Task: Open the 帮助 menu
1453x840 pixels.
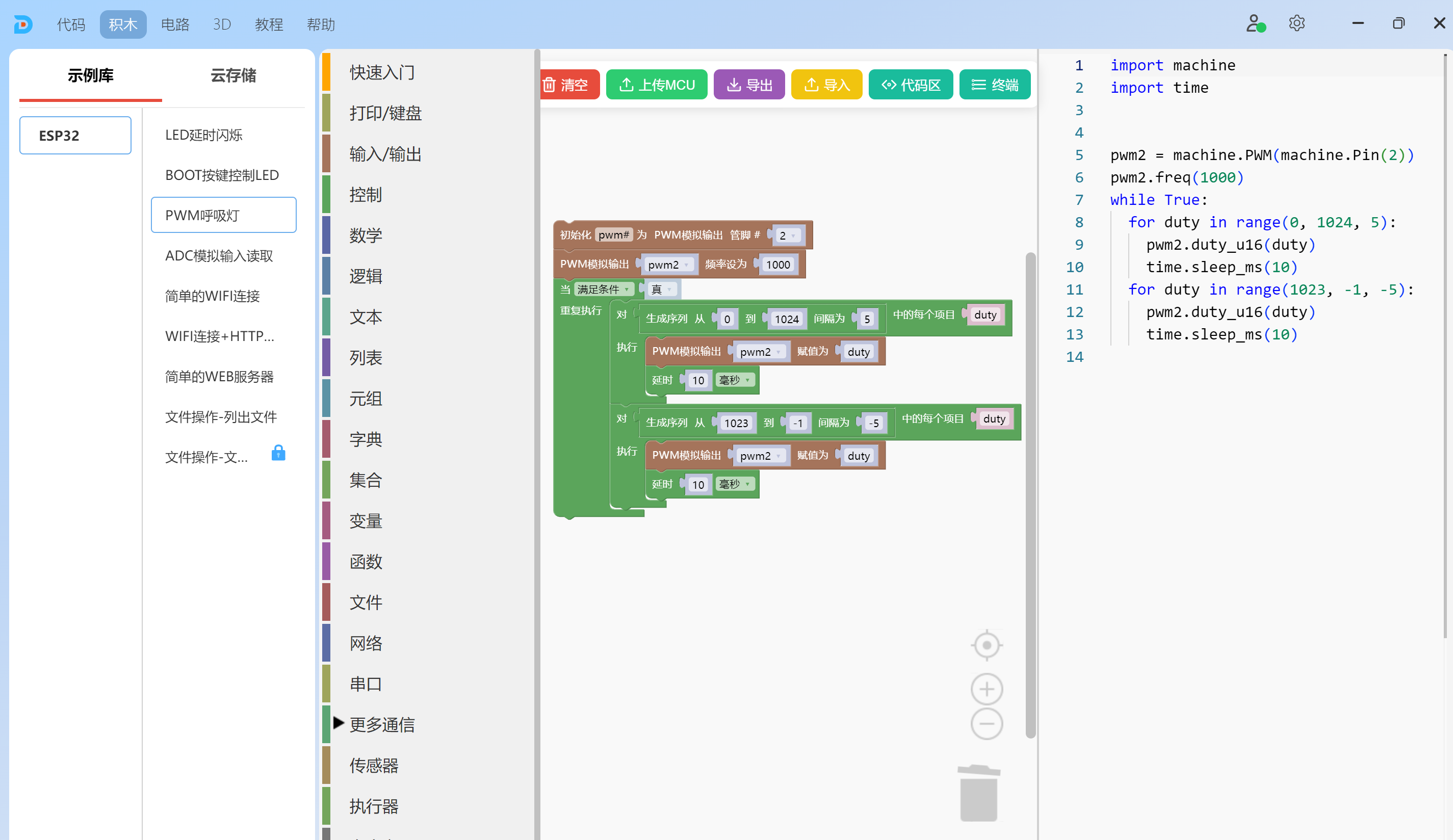Action: [321, 24]
